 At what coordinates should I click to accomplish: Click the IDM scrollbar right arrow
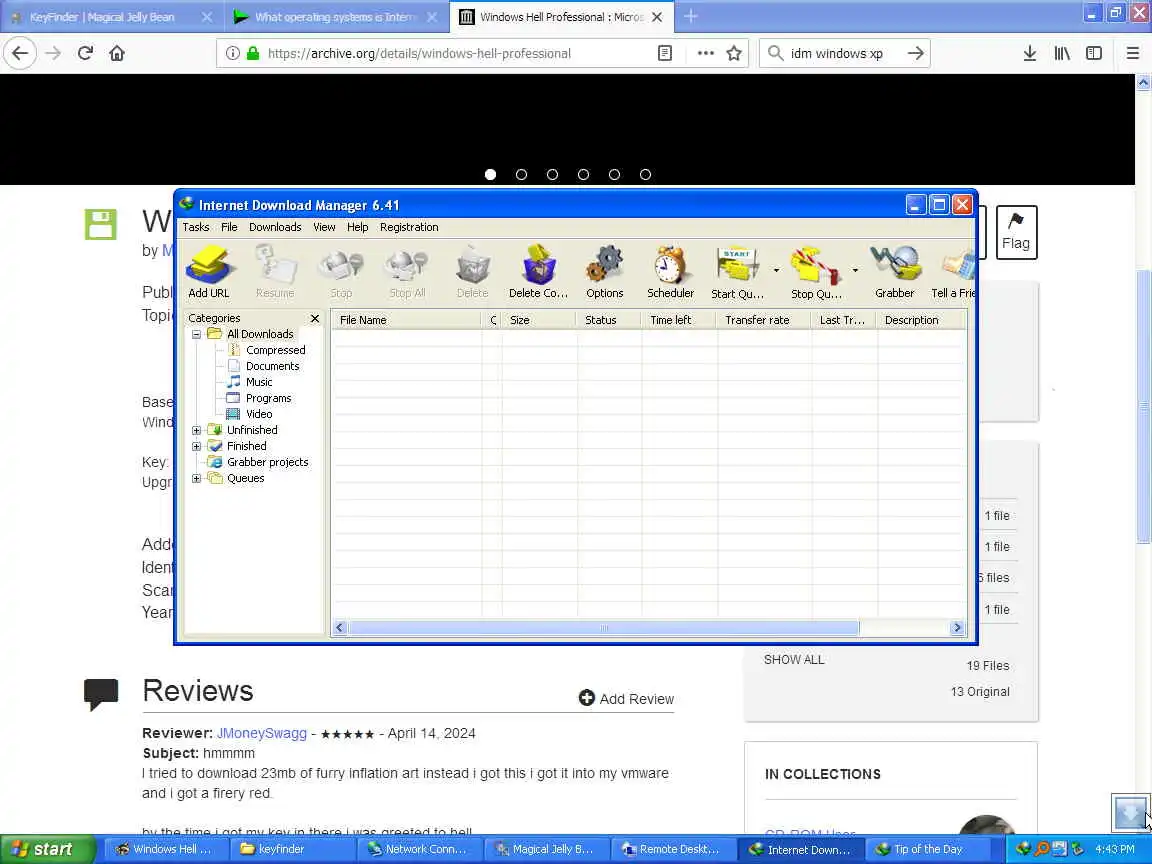click(x=957, y=628)
